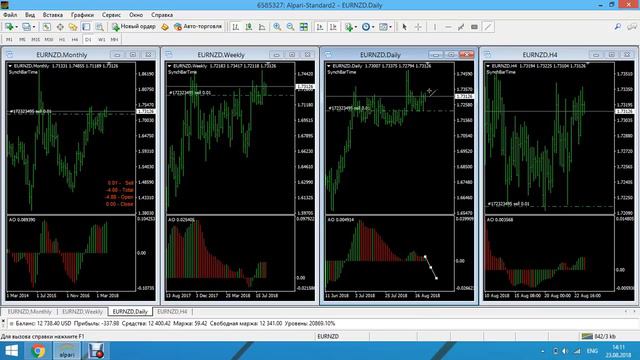
Task: Switch timeframe to H1
Action: coord(62,40)
